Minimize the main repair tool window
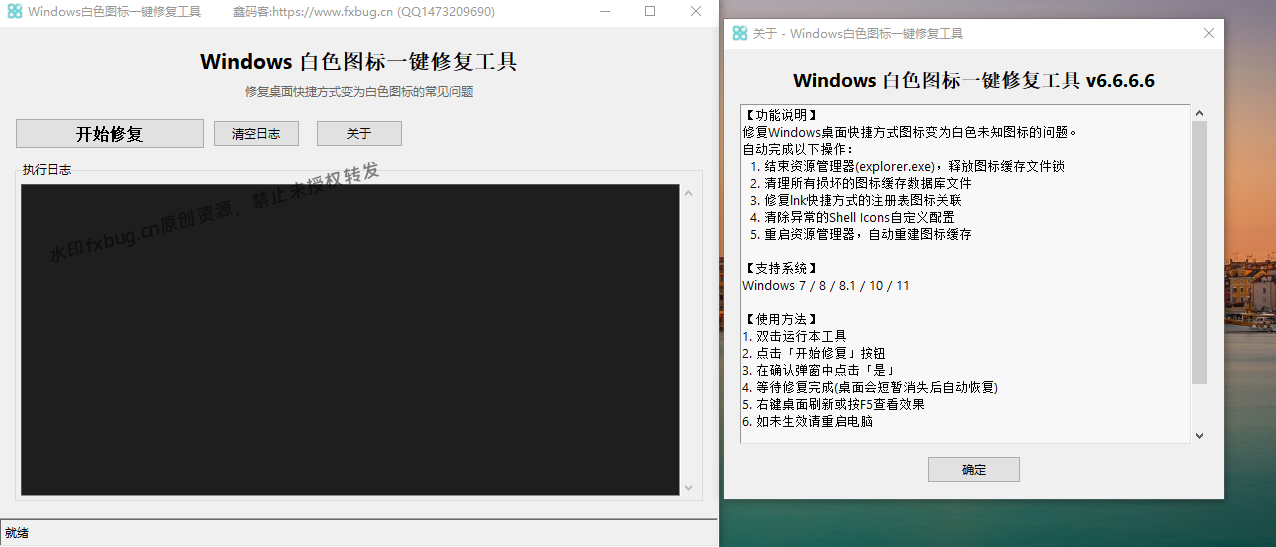Screen dimensions: 1276x547 coord(604,12)
